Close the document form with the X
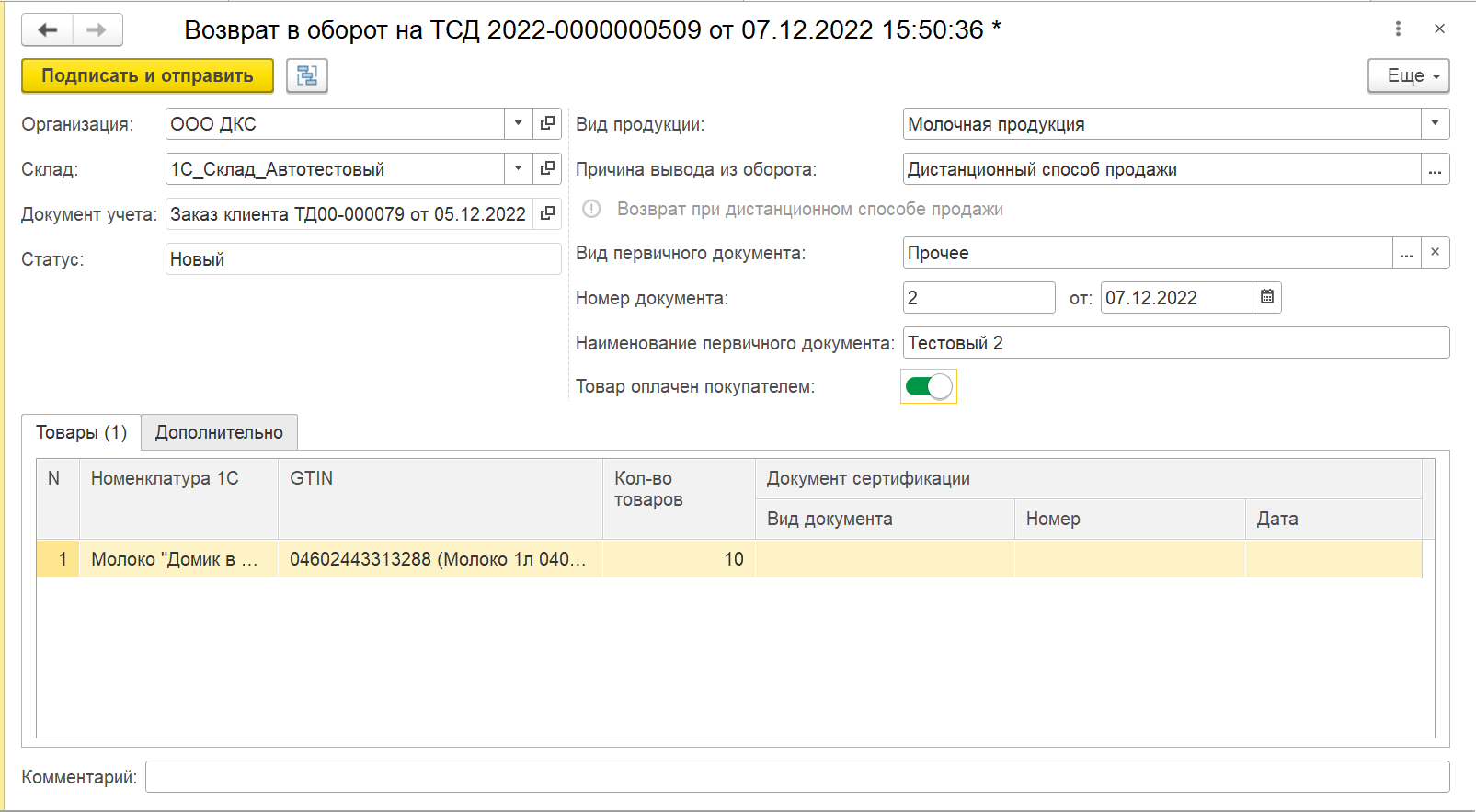This screenshot has height=812, width=1476. [x=1439, y=29]
